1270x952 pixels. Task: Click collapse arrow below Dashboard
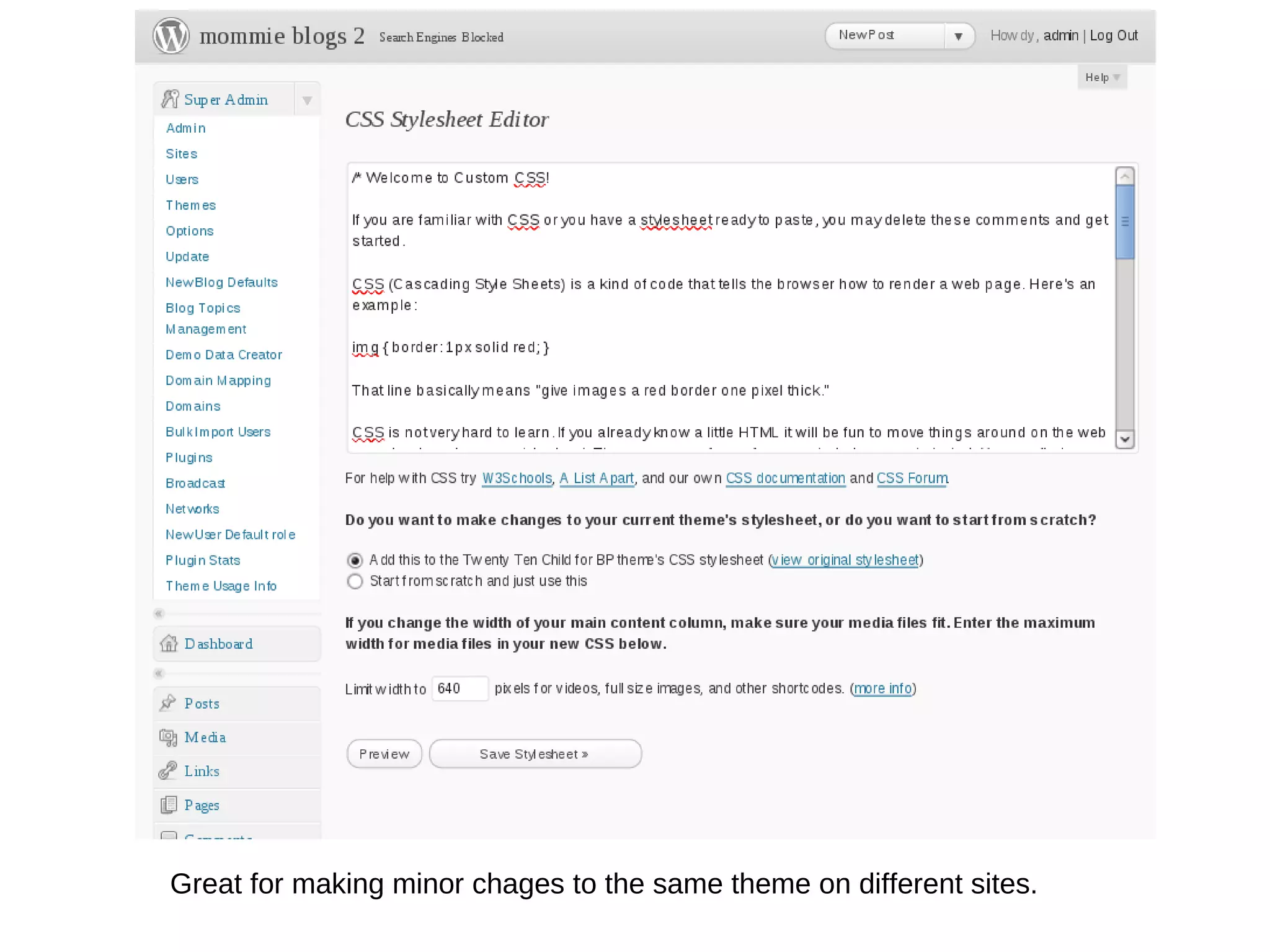159,673
